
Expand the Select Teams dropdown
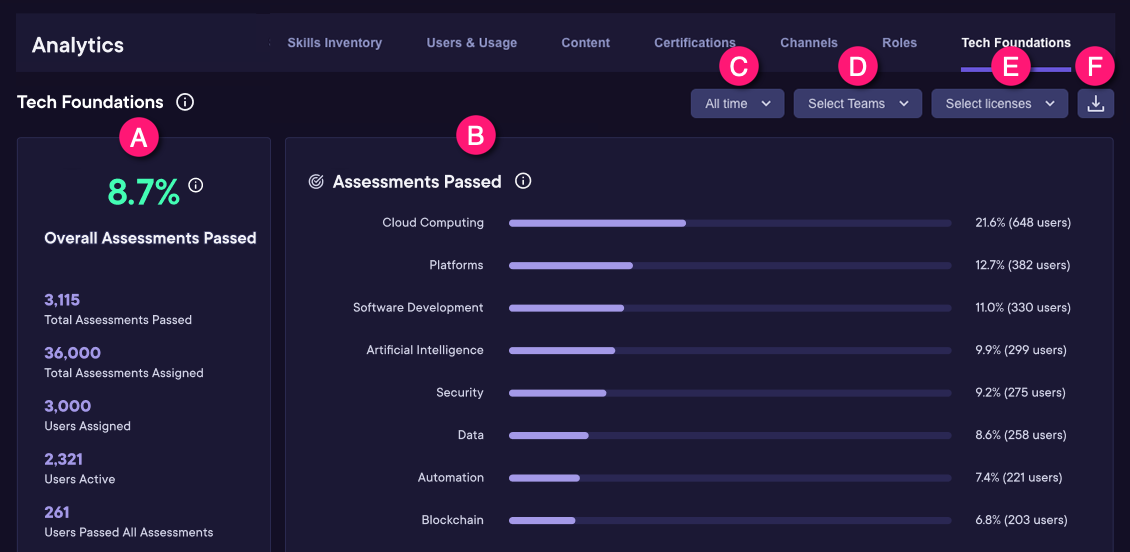pyautogui.click(x=857, y=104)
